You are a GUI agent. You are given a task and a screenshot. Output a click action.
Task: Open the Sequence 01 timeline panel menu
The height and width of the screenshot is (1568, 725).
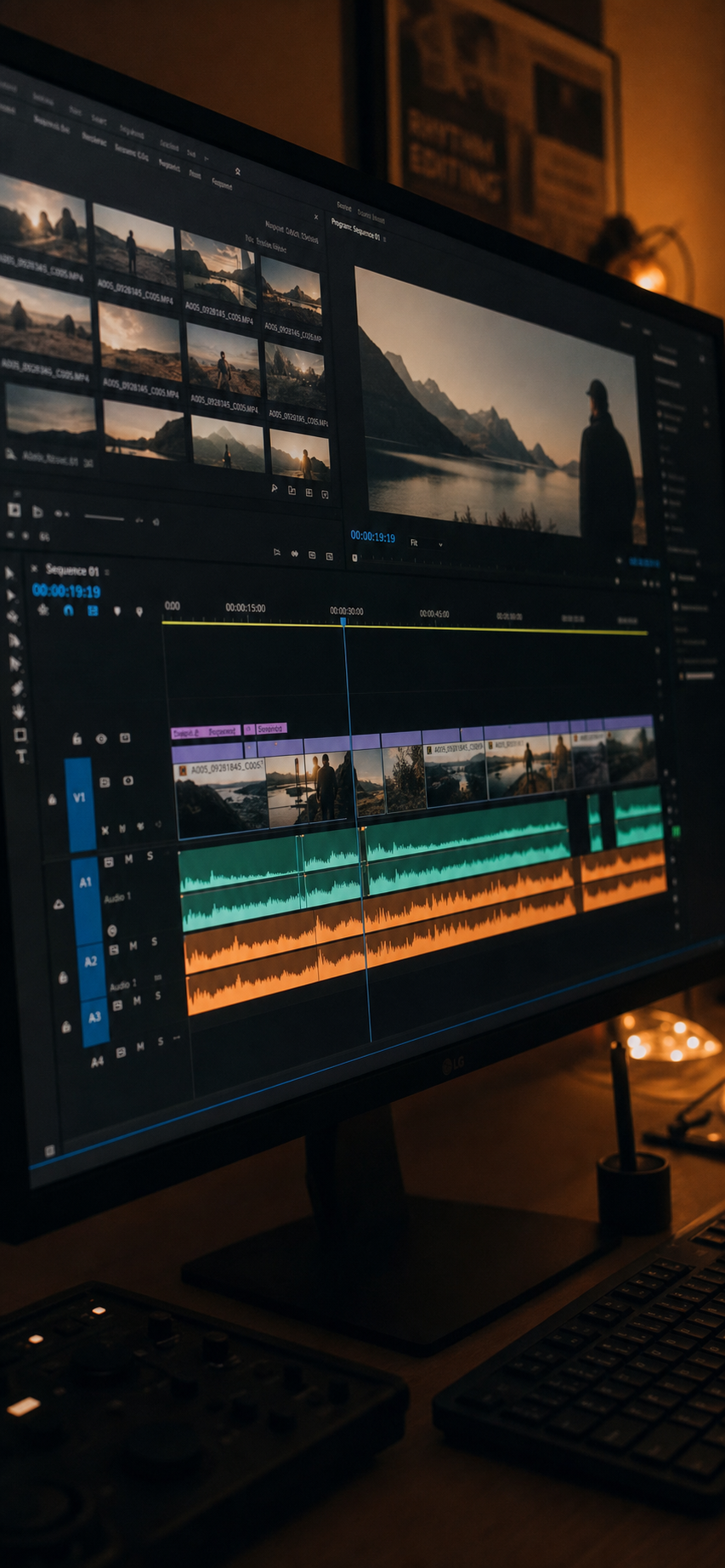pos(107,572)
